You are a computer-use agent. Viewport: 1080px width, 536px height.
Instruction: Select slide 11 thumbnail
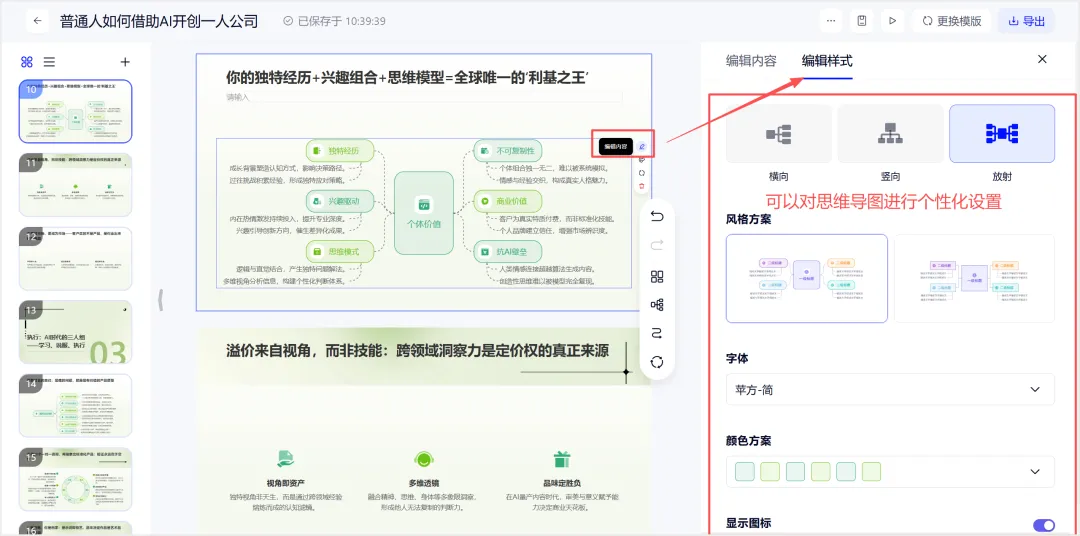[75, 185]
